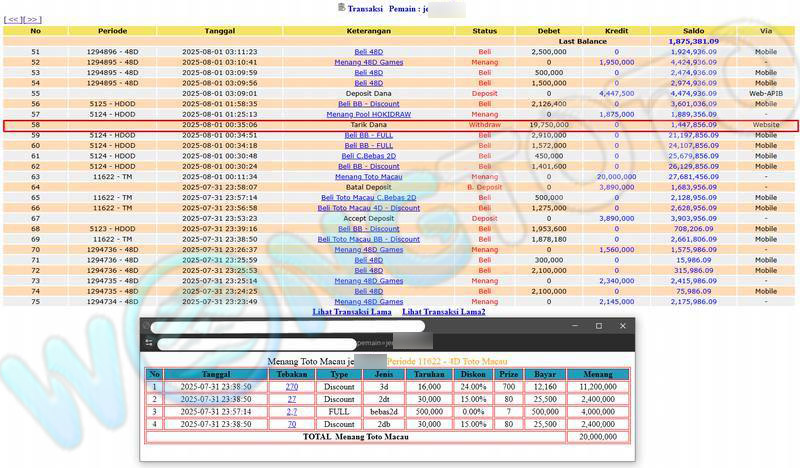Click Website via cell in row 58
Viewport: 800px width, 468px height.
pos(766,125)
